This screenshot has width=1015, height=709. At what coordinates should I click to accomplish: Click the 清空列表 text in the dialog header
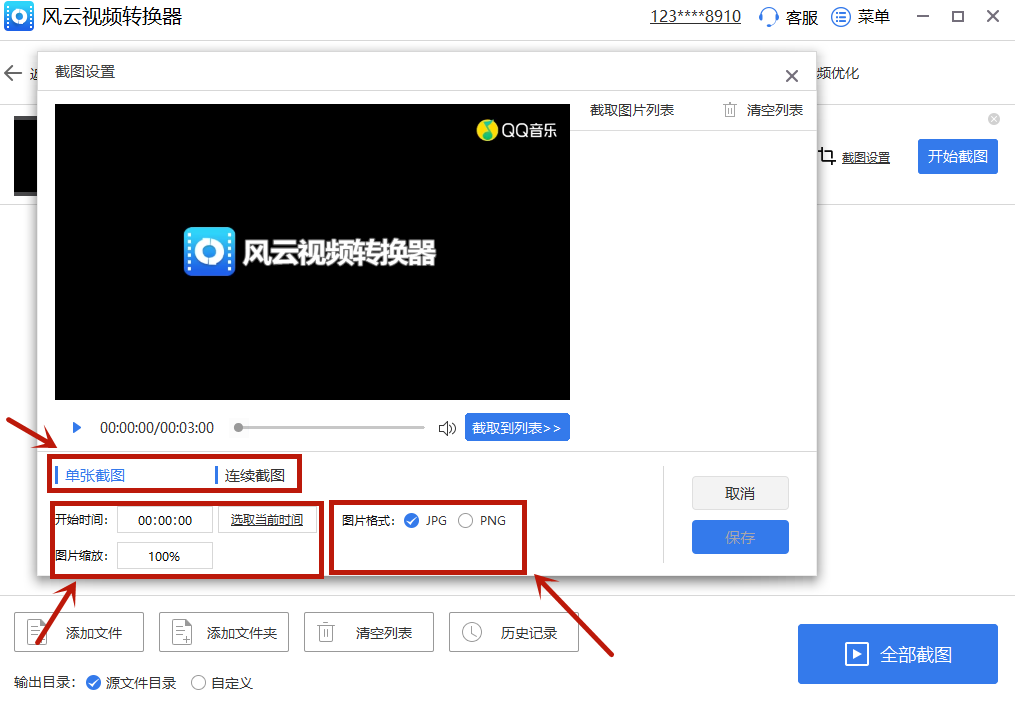pyautogui.click(x=774, y=110)
